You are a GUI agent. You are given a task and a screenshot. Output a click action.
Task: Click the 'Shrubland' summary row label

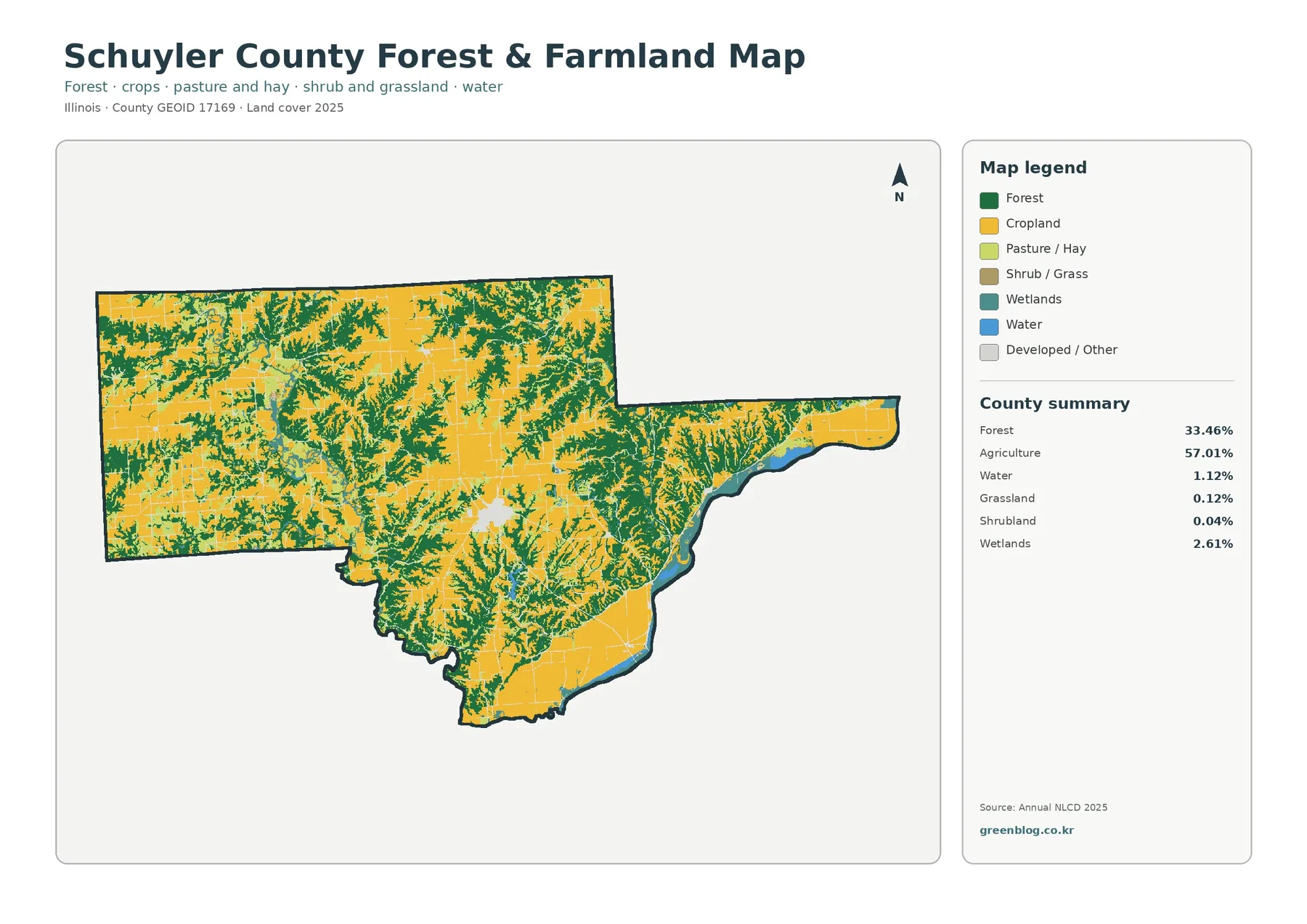pyautogui.click(x=1008, y=521)
